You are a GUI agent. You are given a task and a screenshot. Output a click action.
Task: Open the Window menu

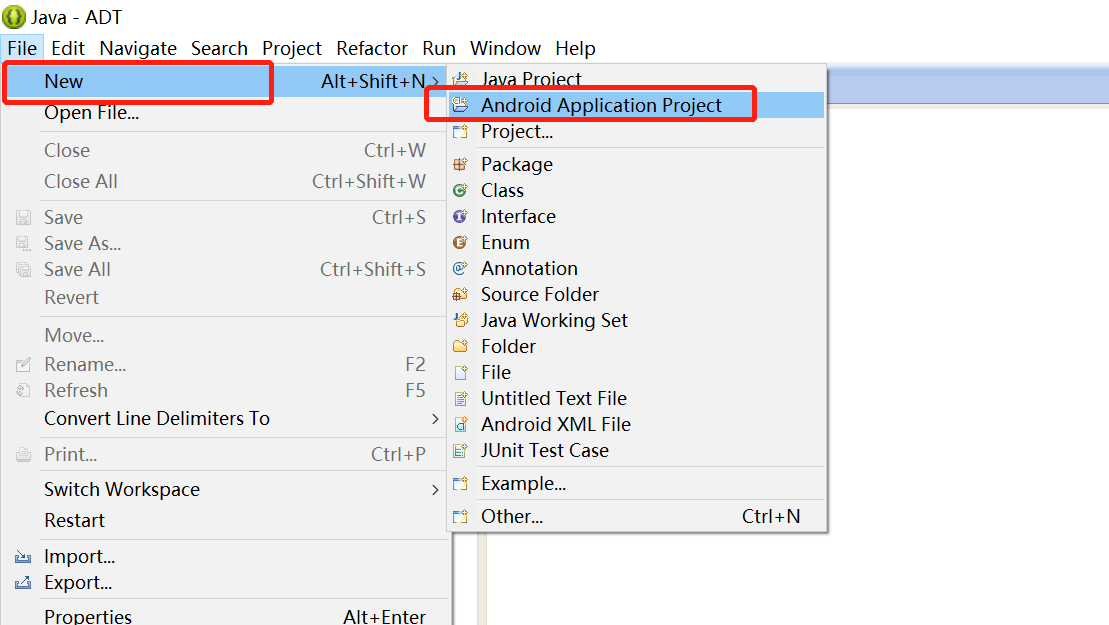click(x=506, y=48)
